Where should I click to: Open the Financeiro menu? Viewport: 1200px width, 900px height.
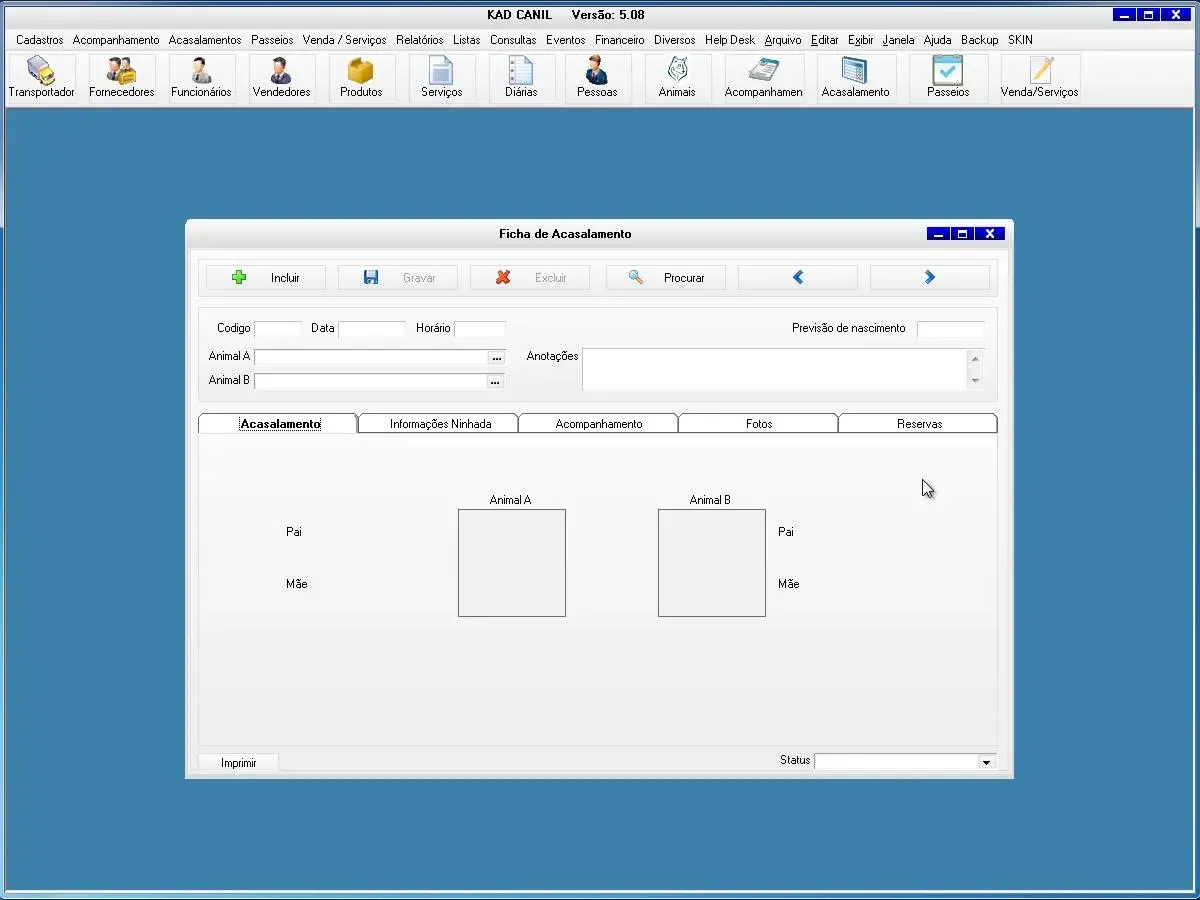tap(619, 40)
